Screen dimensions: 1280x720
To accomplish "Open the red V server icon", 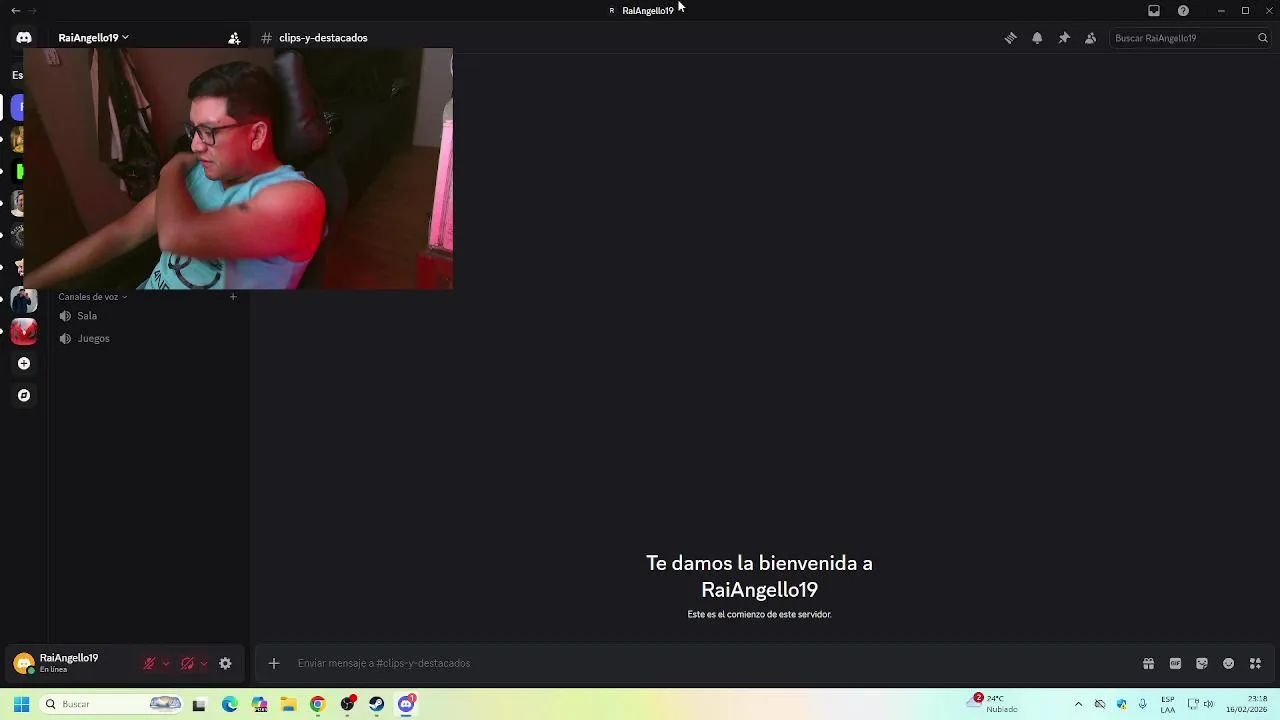I will [x=24, y=331].
